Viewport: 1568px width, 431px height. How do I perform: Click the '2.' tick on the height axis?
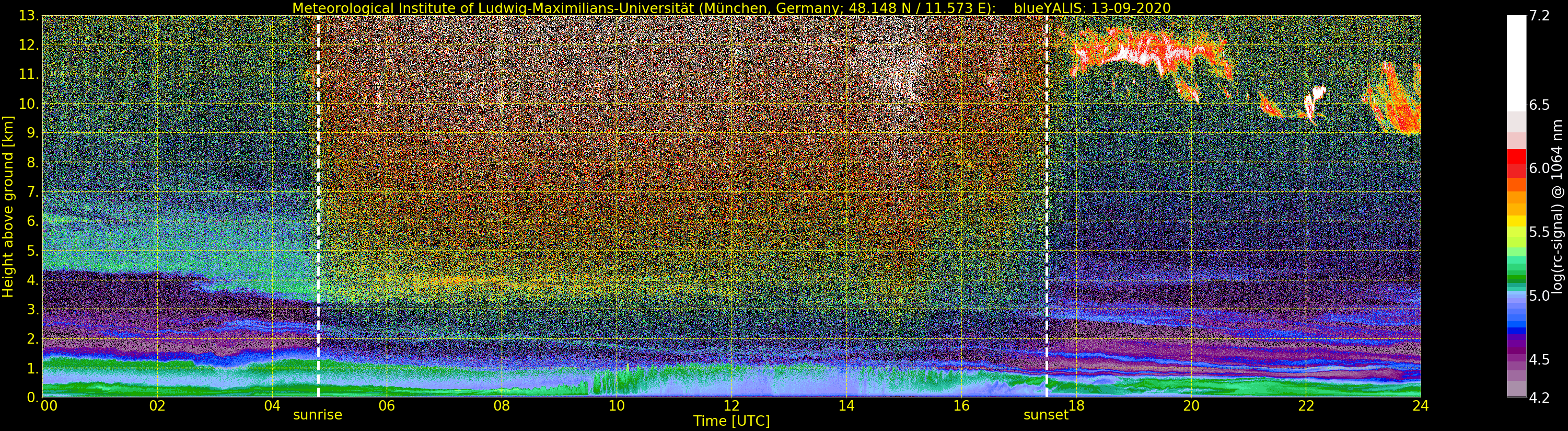[x=33, y=339]
